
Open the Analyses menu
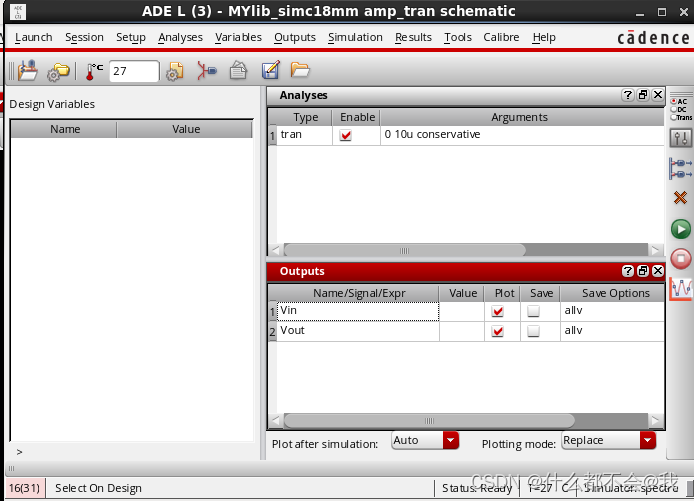(x=180, y=37)
